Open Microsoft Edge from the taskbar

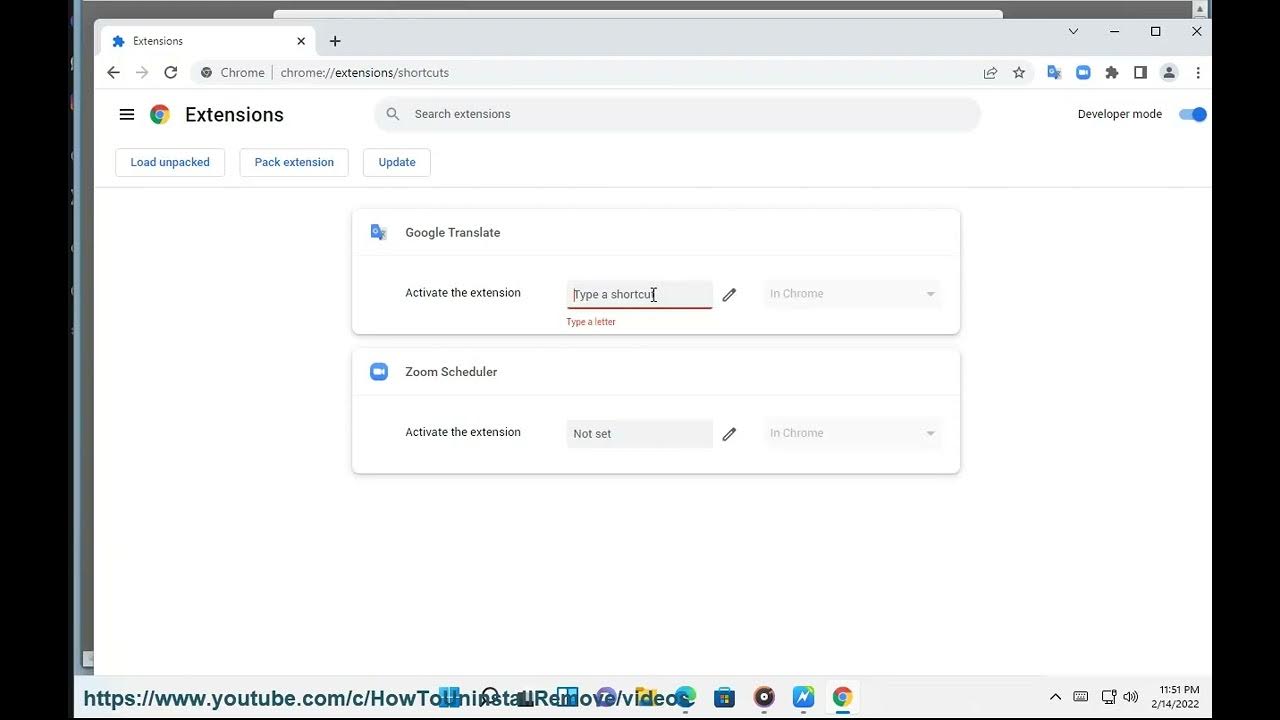click(686, 697)
